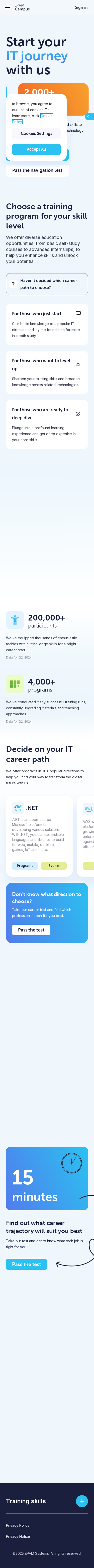This screenshot has width=94, height=1568.
Task: Click the double chevron level up icon
Action: click(78, 365)
